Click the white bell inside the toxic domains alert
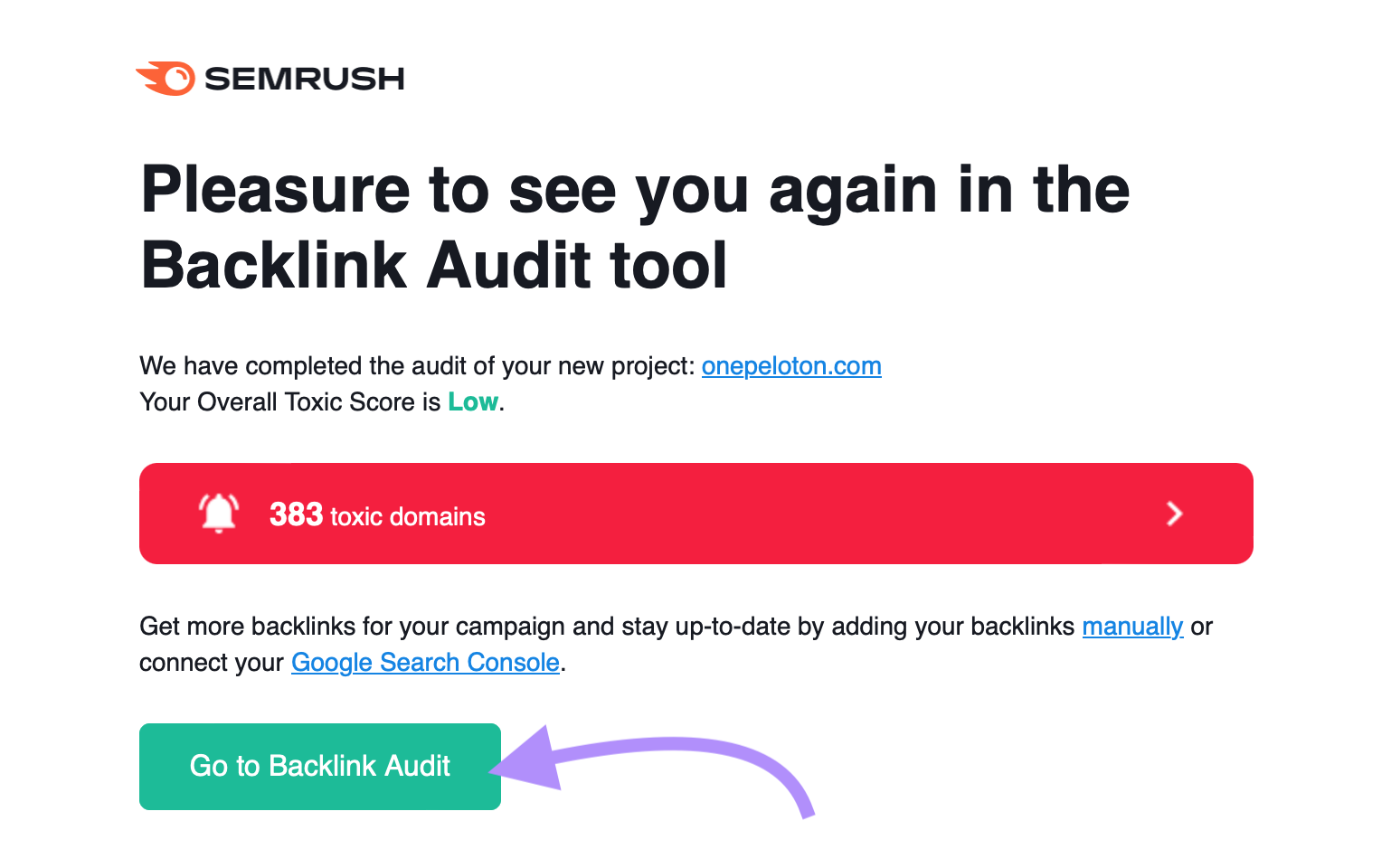1391x868 pixels. pos(217,514)
